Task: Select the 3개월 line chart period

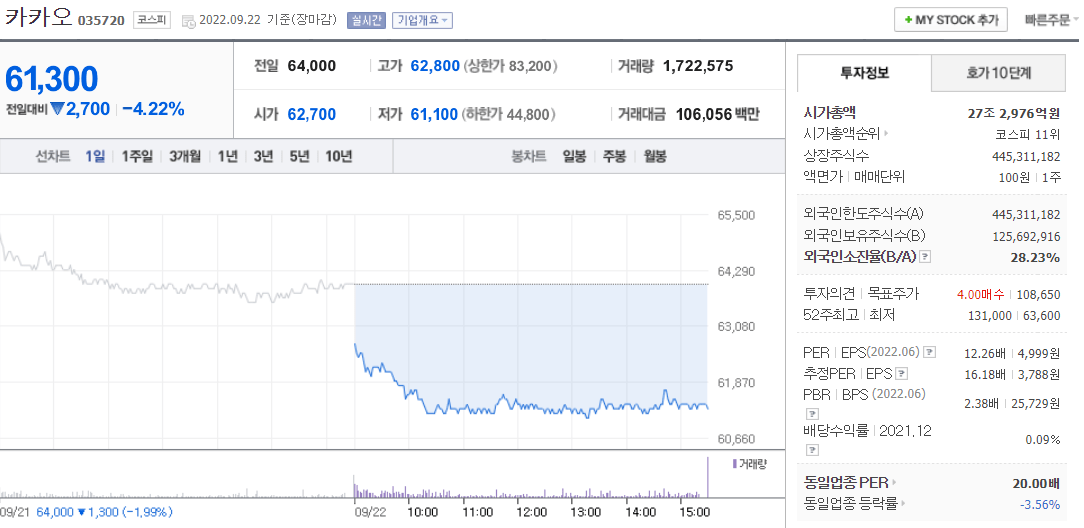Action: [x=185, y=156]
